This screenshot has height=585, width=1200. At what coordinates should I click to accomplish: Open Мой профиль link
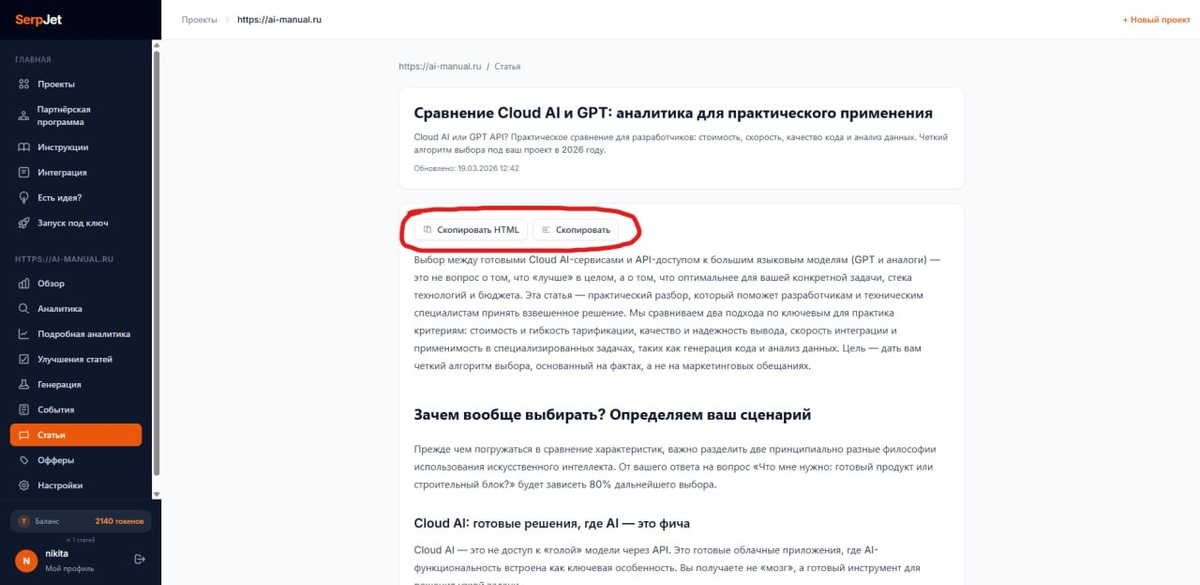coord(67,568)
